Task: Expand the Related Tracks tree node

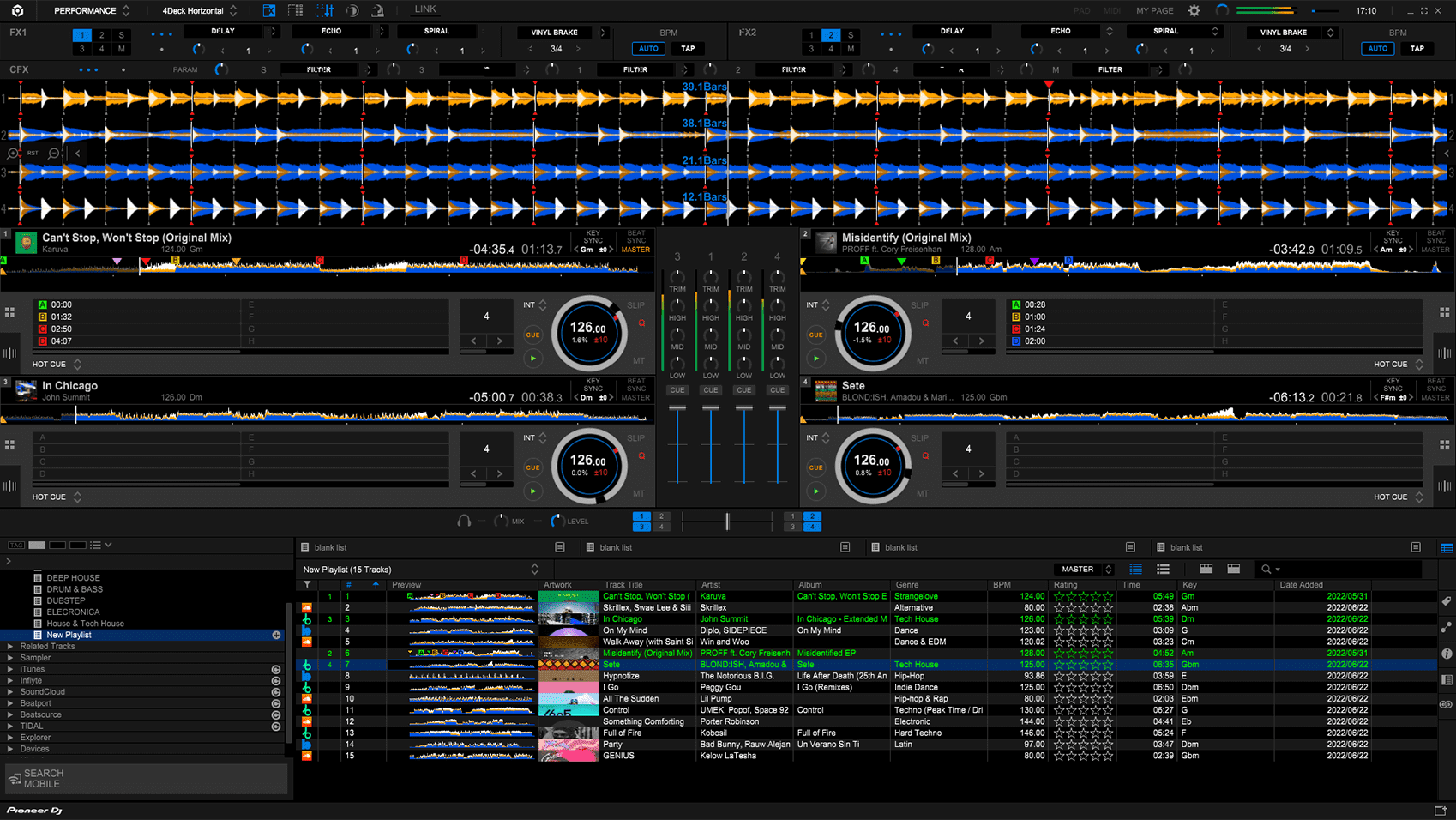Action: pyautogui.click(x=10, y=647)
